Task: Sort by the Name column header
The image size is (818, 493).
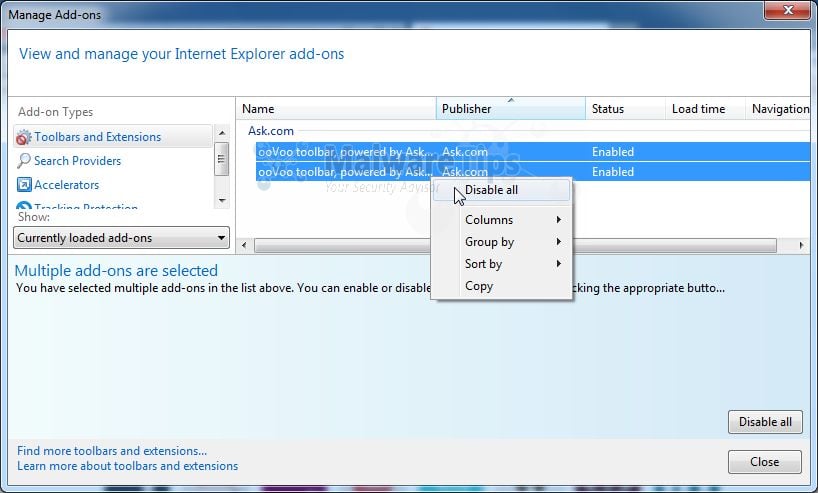Action: 336,109
